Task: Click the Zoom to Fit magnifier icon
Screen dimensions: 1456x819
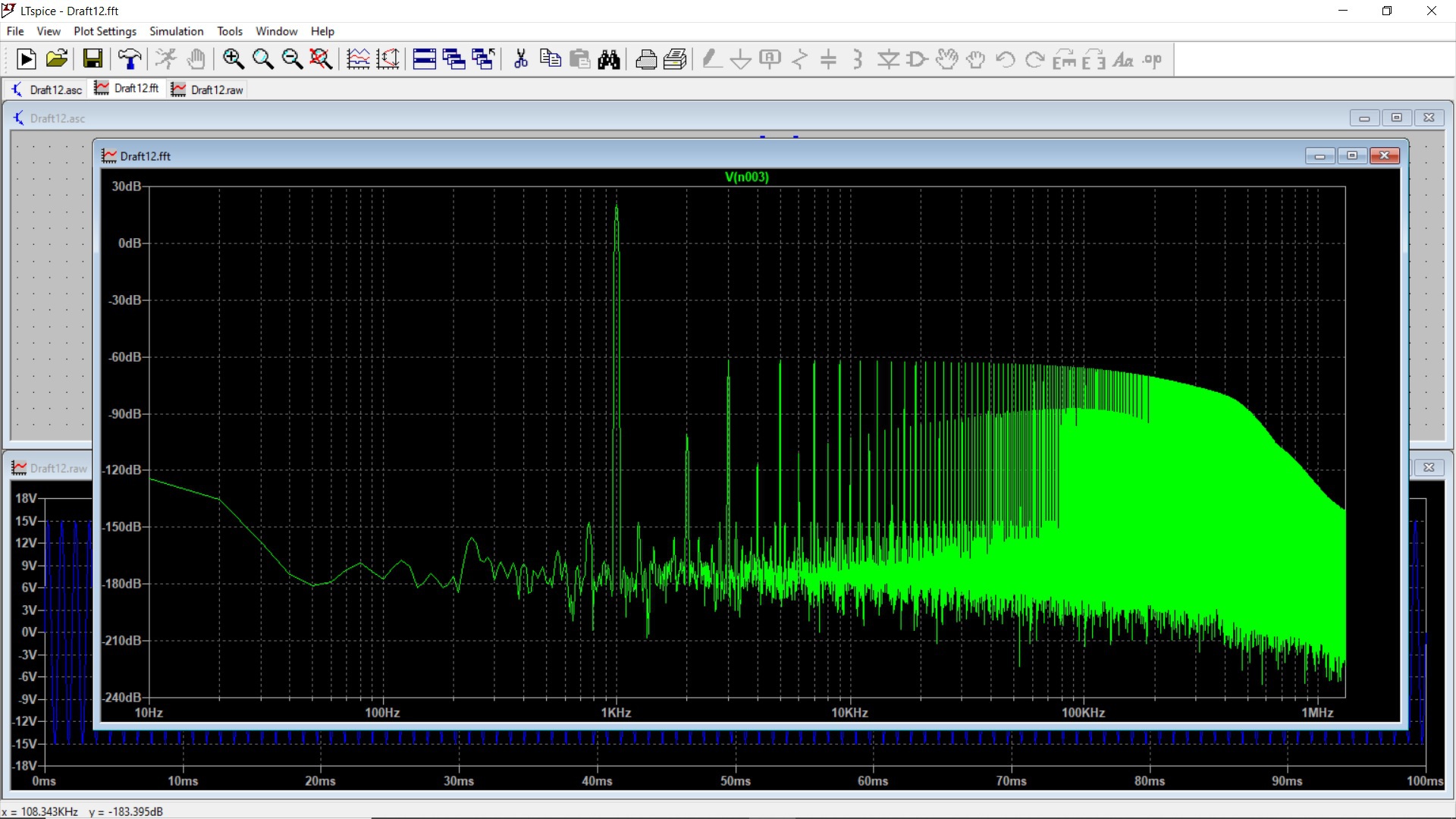Action: click(322, 59)
